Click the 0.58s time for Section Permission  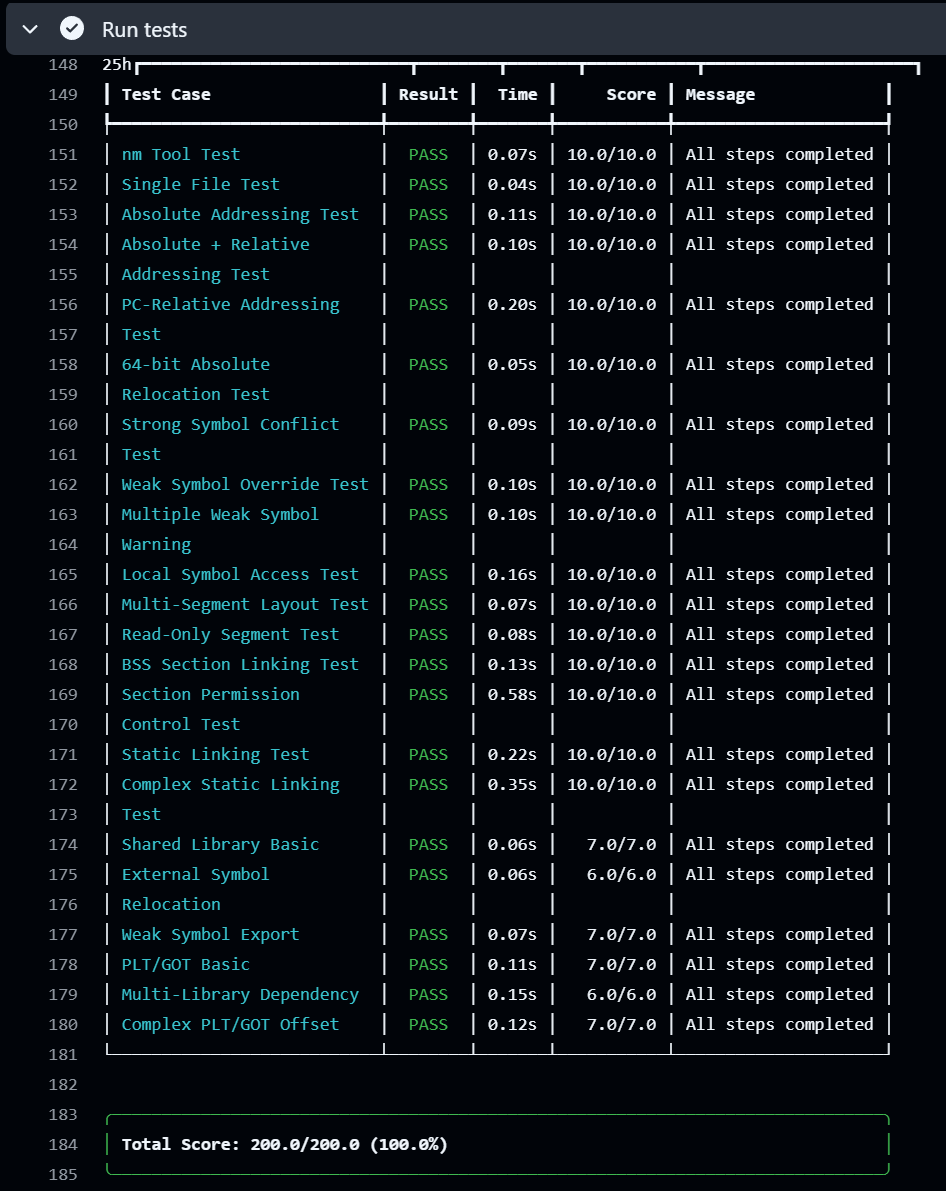point(512,694)
